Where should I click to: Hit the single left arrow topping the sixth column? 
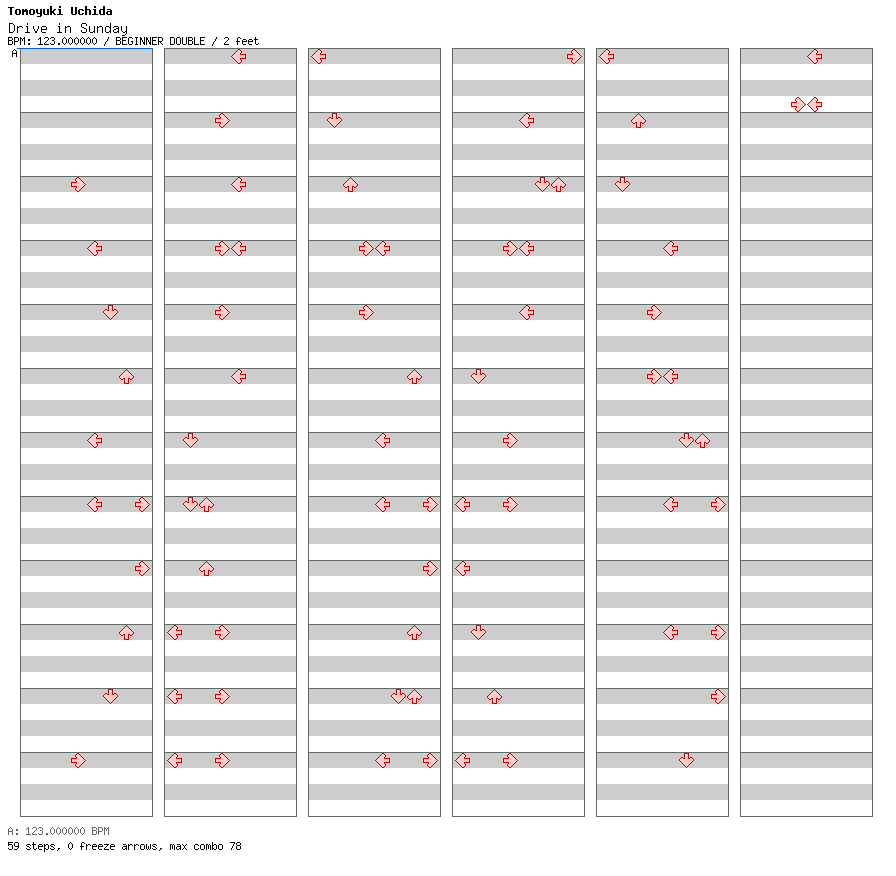coord(815,57)
